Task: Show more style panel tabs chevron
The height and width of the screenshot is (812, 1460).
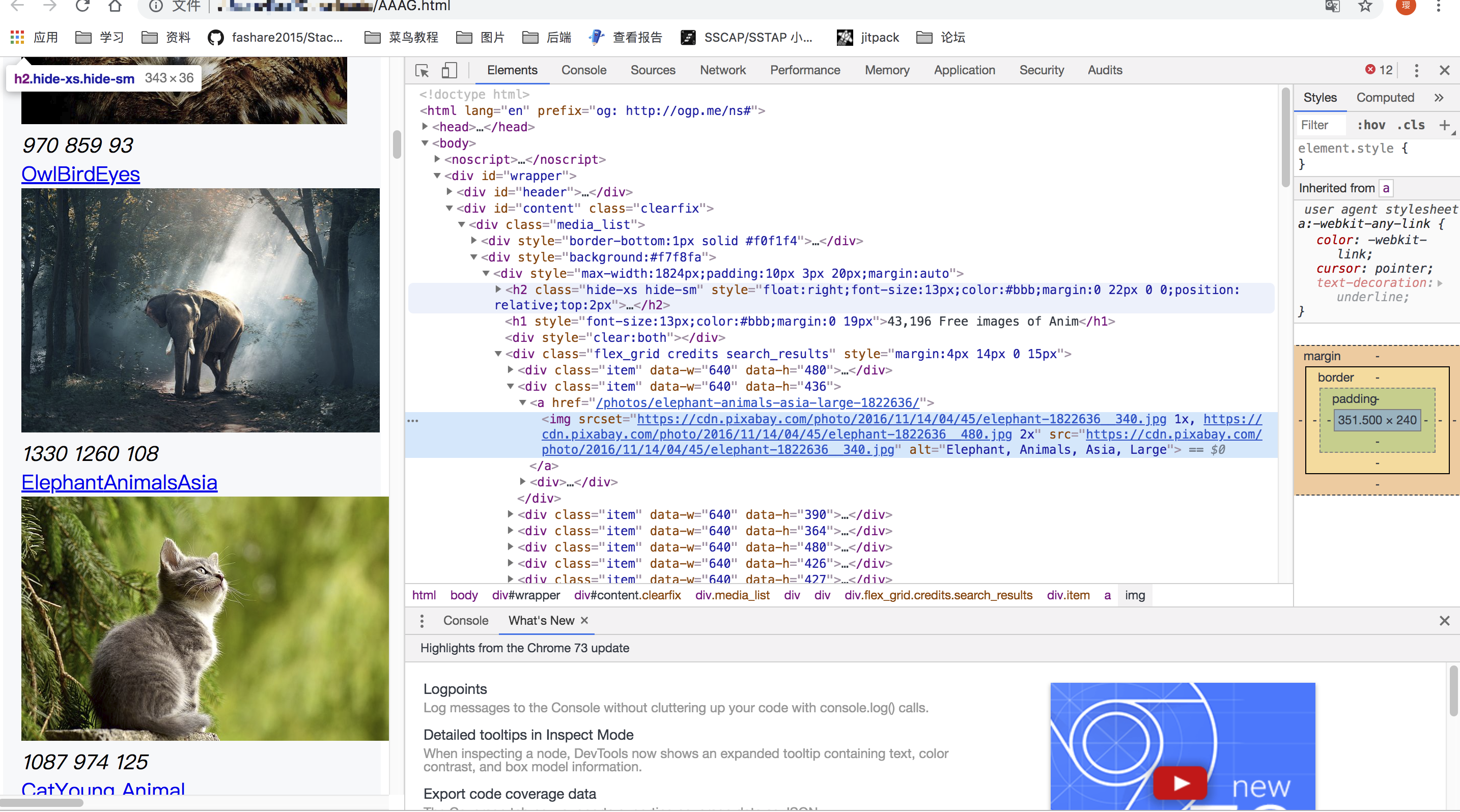Action: point(1439,98)
